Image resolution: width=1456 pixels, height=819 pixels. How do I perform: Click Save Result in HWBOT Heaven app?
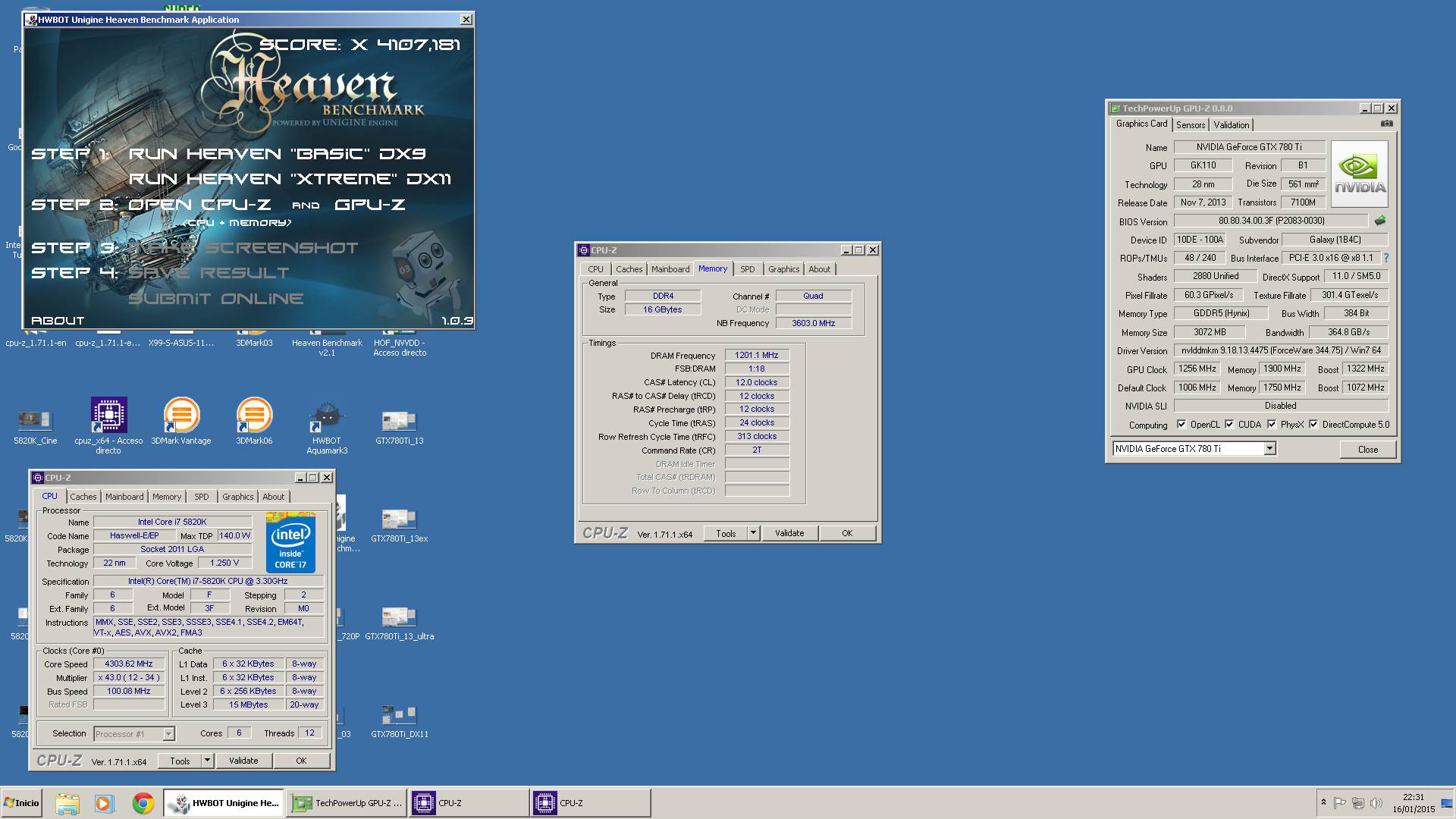point(209,273)
